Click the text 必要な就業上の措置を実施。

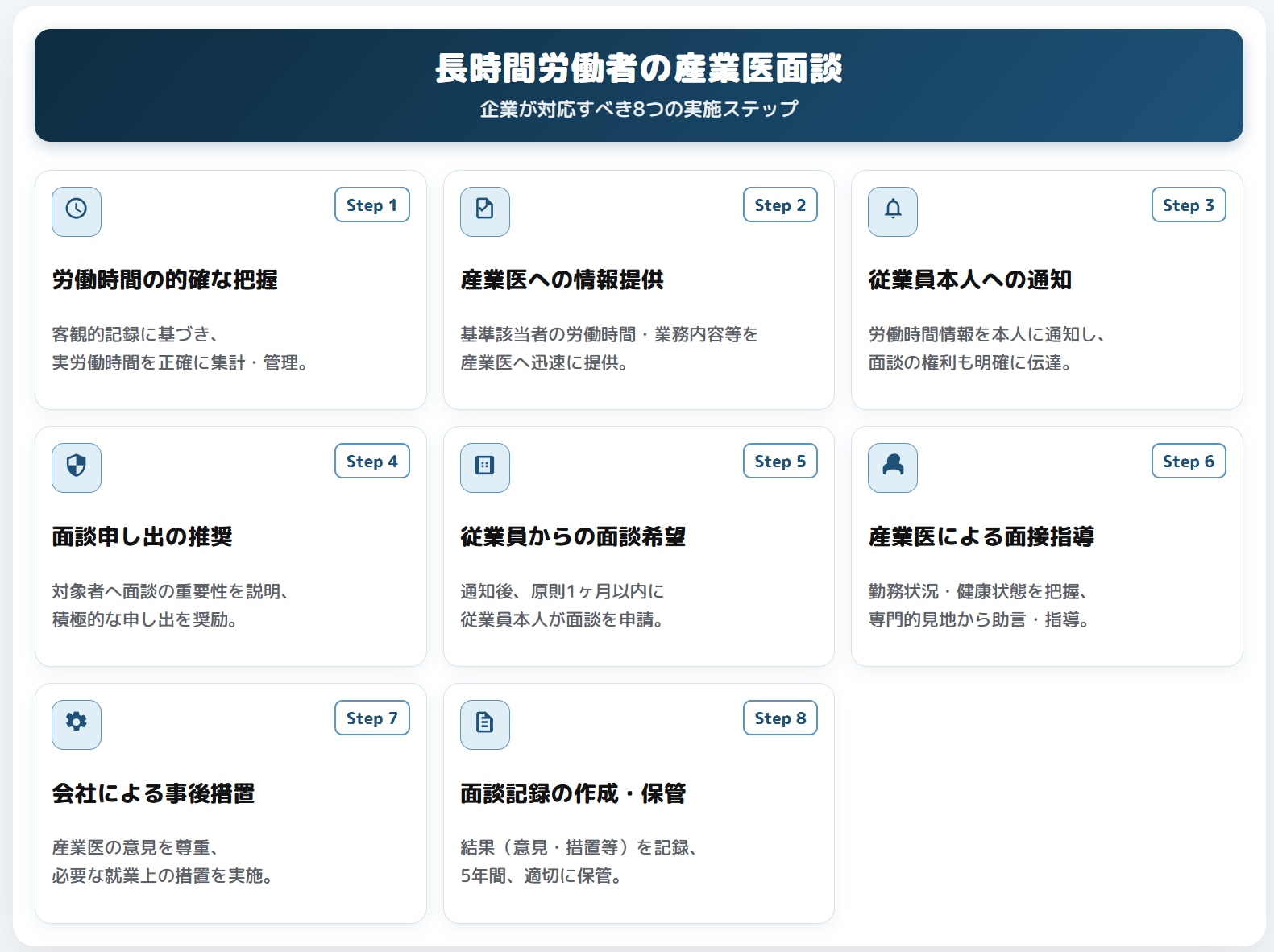[x=163, y=875]
